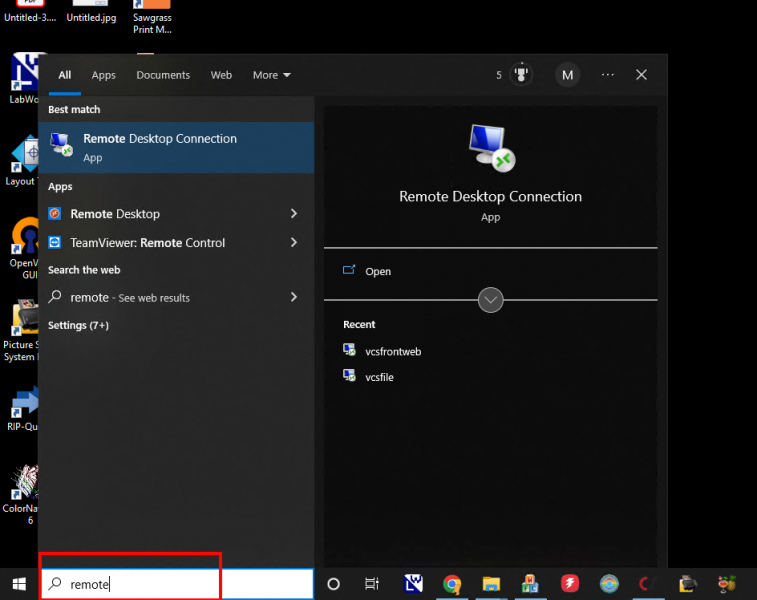
Task: Switch to the Apps search tab
Action: [104, 75]
